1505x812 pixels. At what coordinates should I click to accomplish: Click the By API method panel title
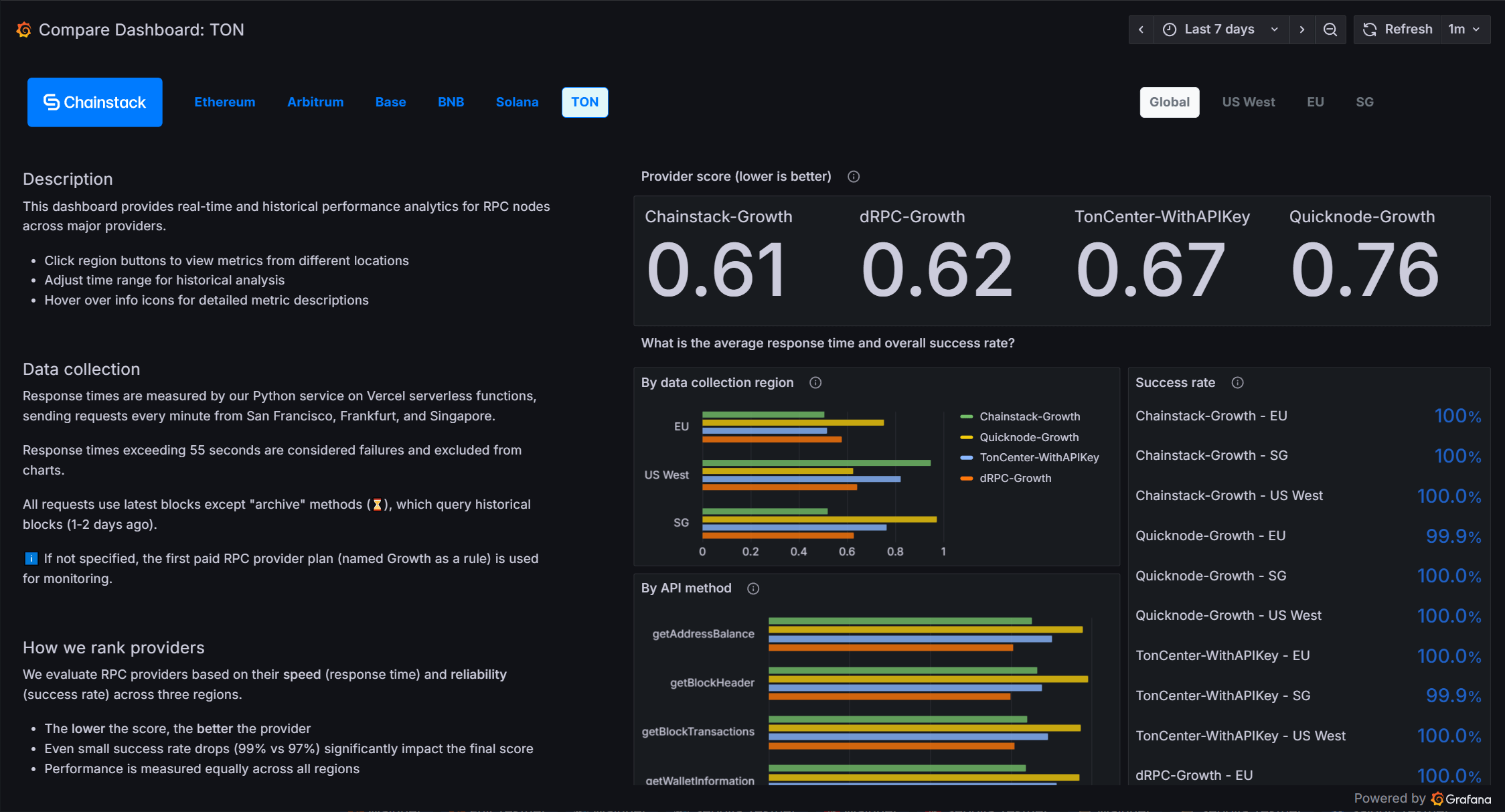pyautogui.click(x=686, y=588)
